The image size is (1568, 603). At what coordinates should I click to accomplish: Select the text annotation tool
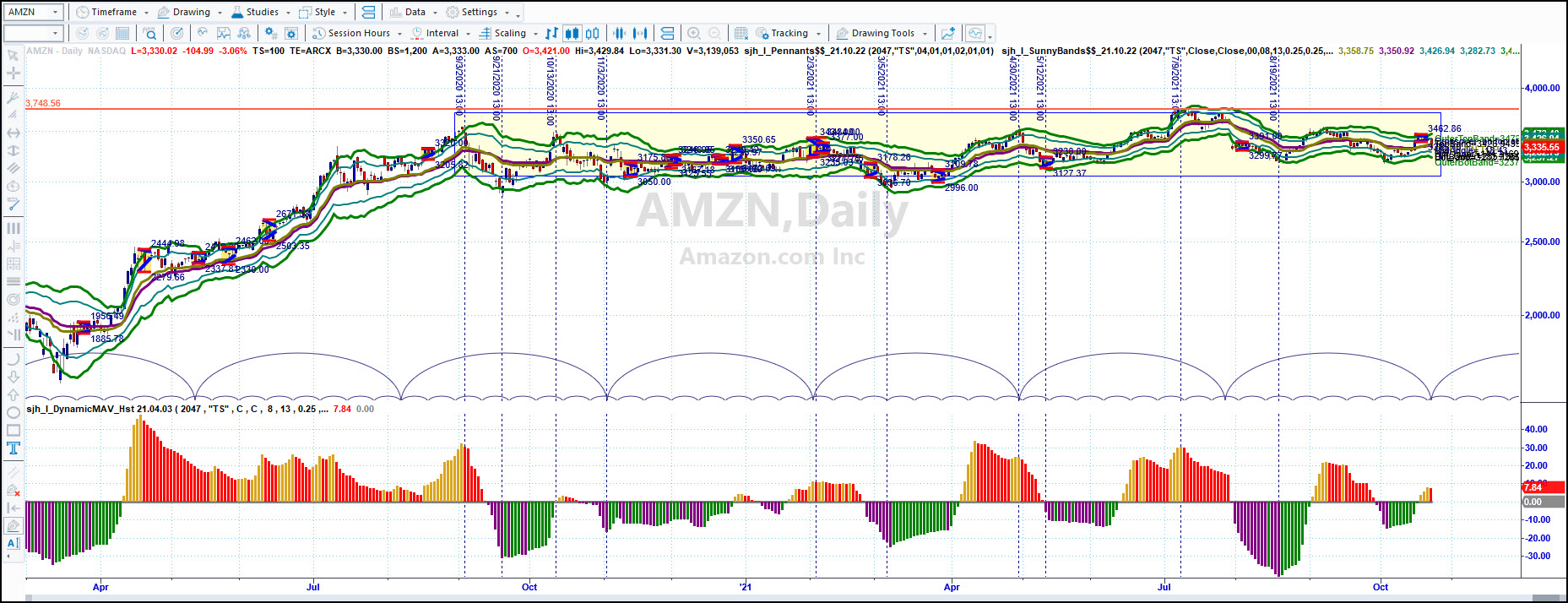(13, 448)
